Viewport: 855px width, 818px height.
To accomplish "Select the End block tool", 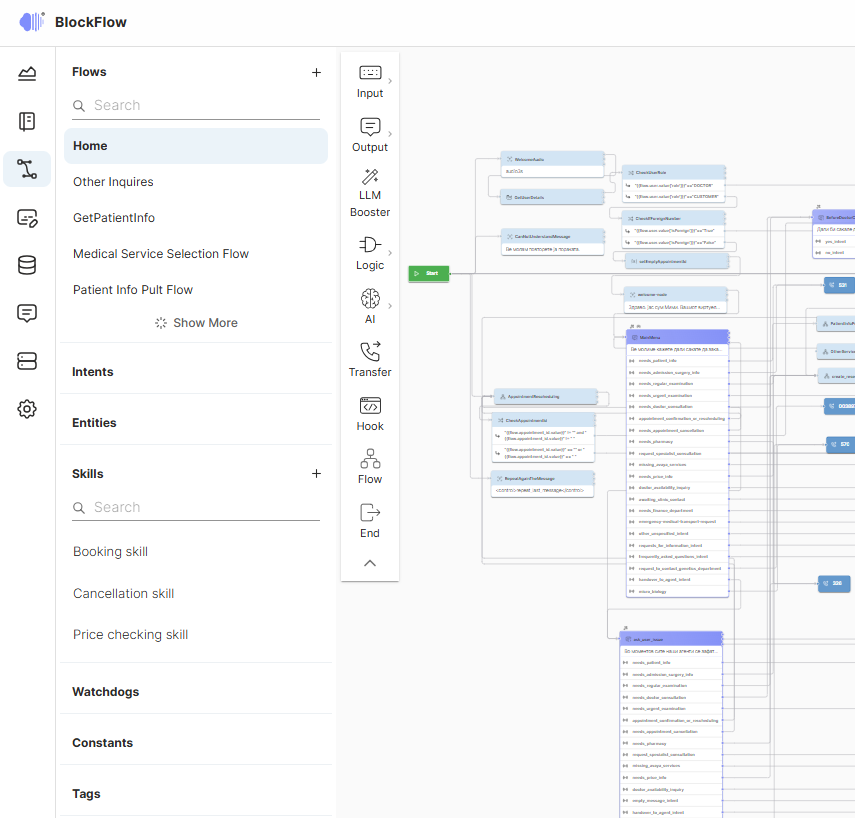I will pyautogui.click(x=370, y=521).
